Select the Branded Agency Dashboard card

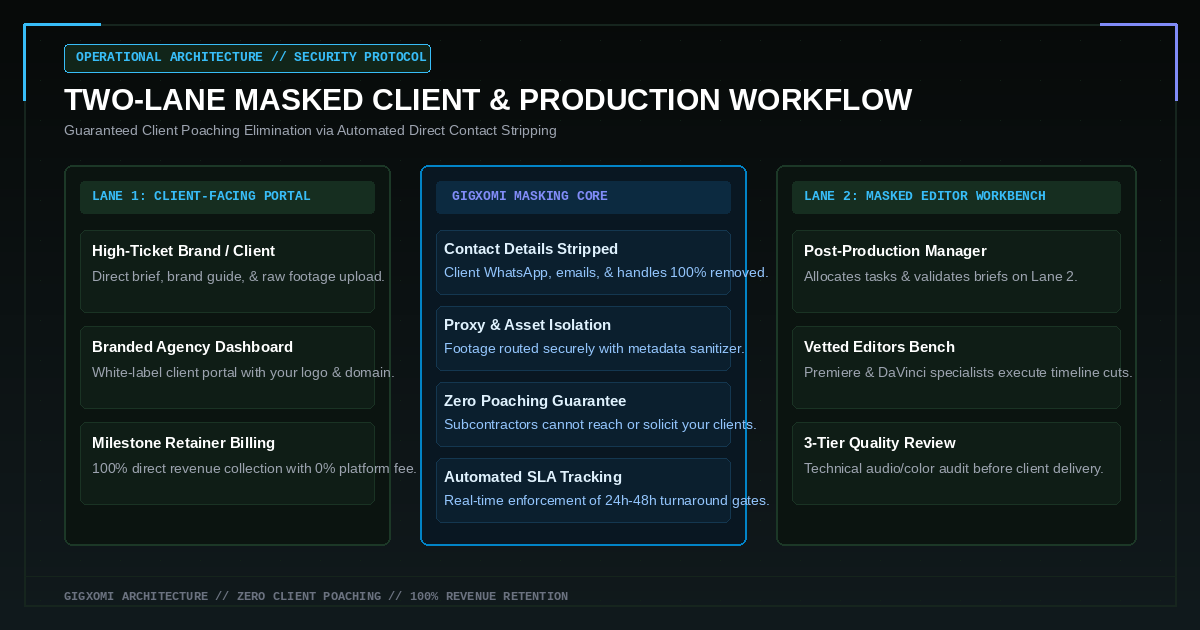pyautogui.click(x=227, y=367)
